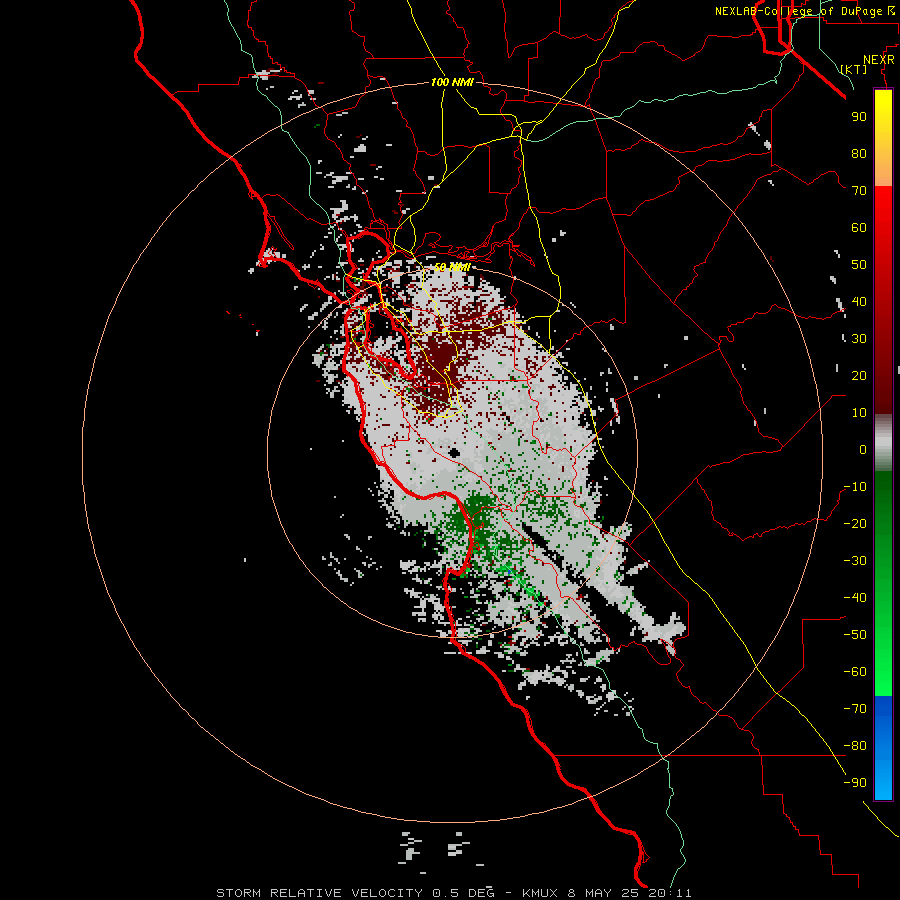Click the -50 value on velocity scale
The image size is (900, 900).
point(855,635)
